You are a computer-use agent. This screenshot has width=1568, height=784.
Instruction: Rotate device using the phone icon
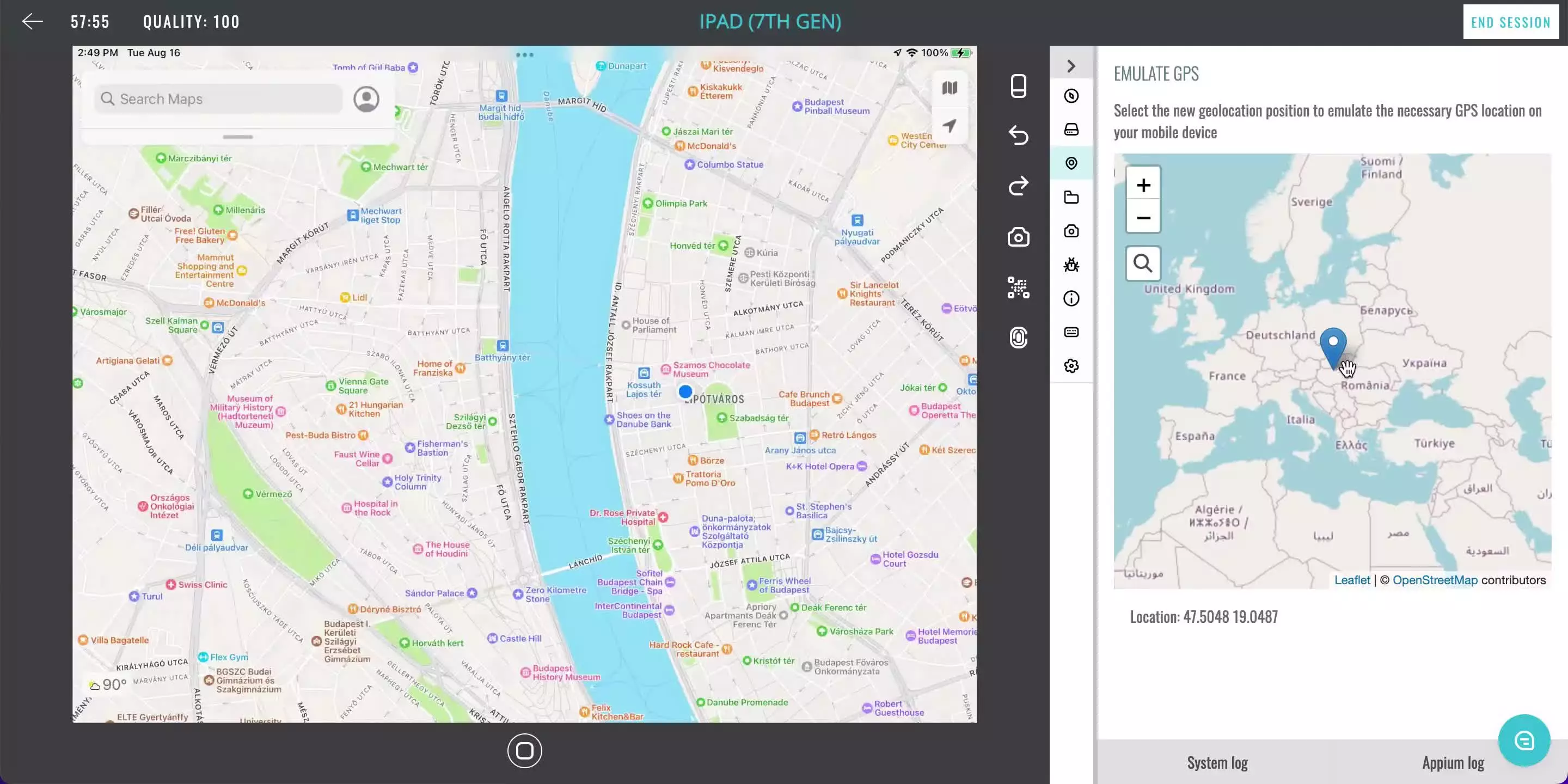tap(1018, 86)
